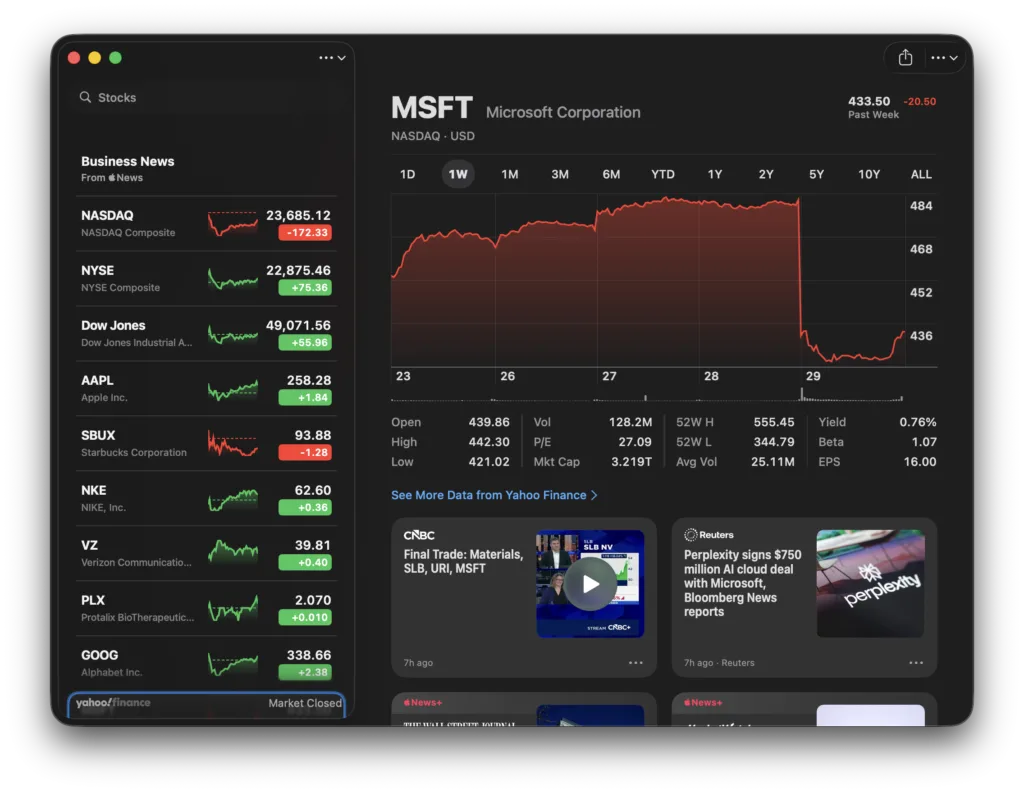Open options ellipsis on CNBC news card

tap(635, 662)
